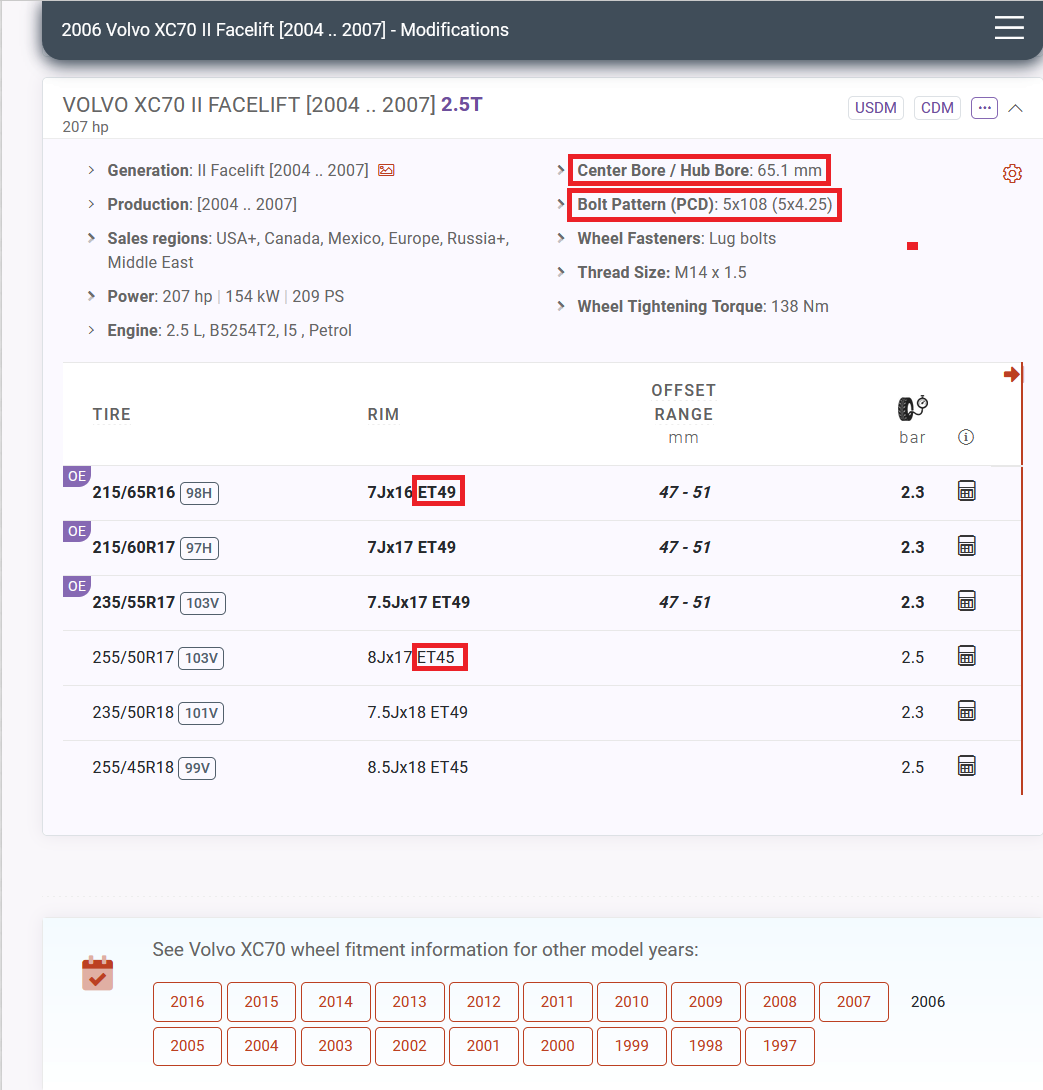
Task: Open the hamburger menu in header
Action: (1009, 28)
